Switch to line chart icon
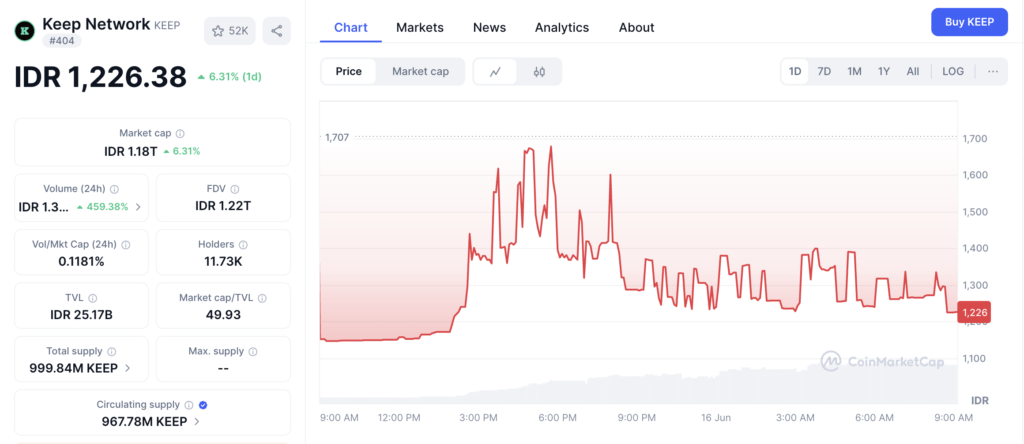This screenshot has height=444, width=1024. (495, 72)
